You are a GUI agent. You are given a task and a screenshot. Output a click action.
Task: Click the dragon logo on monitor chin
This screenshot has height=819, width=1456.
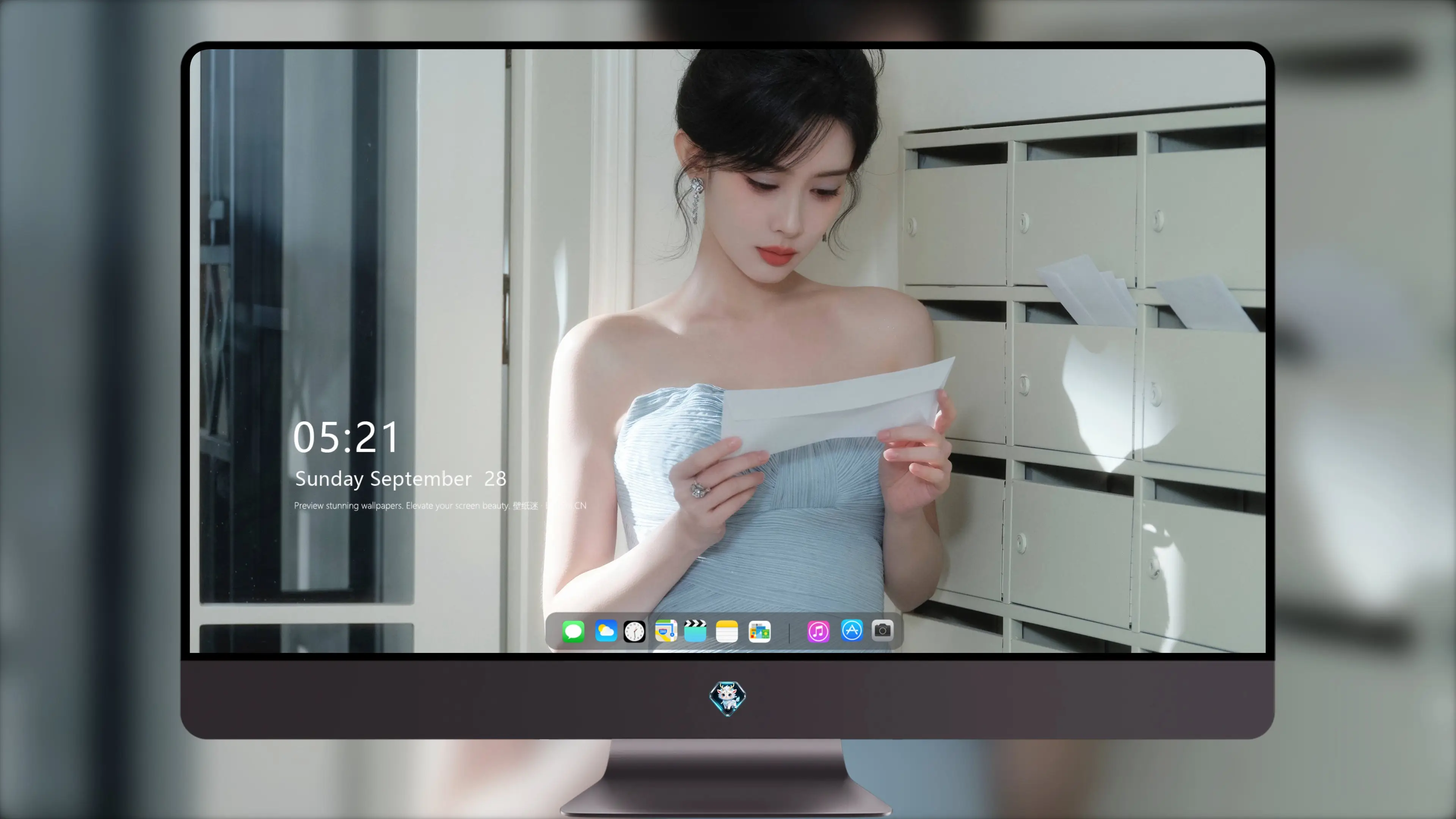(x=728, y=698)
